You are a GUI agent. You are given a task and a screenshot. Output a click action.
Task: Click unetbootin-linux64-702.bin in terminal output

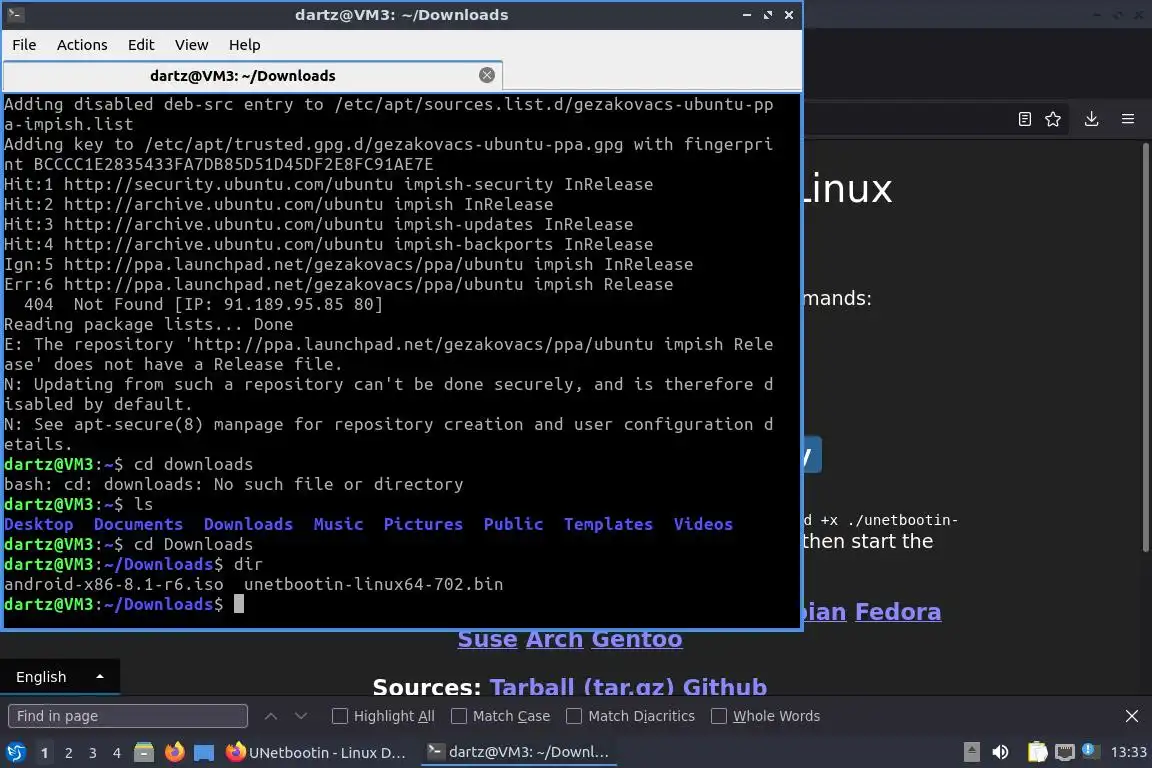click(373, 584)
